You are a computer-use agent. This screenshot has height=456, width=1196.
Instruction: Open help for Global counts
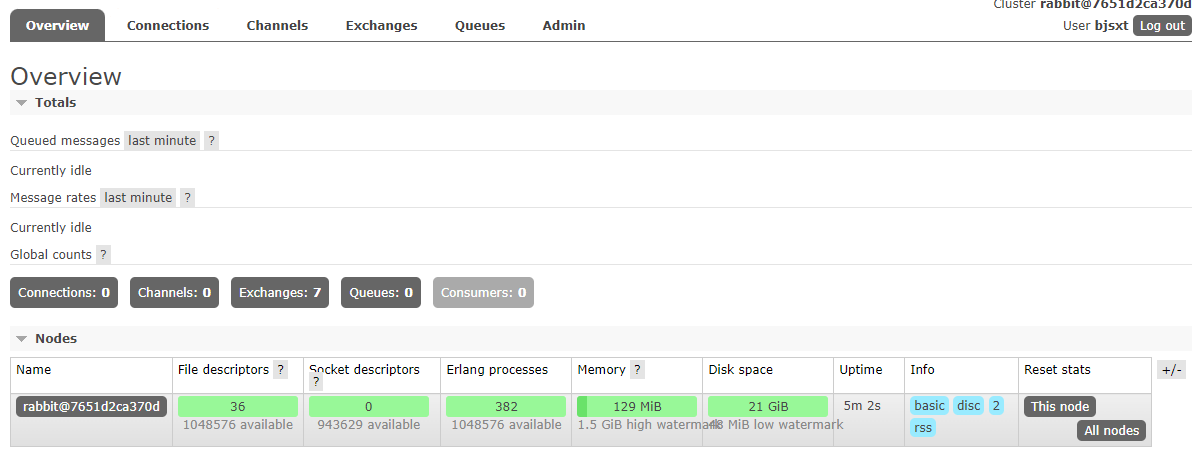tap(104, 255)
